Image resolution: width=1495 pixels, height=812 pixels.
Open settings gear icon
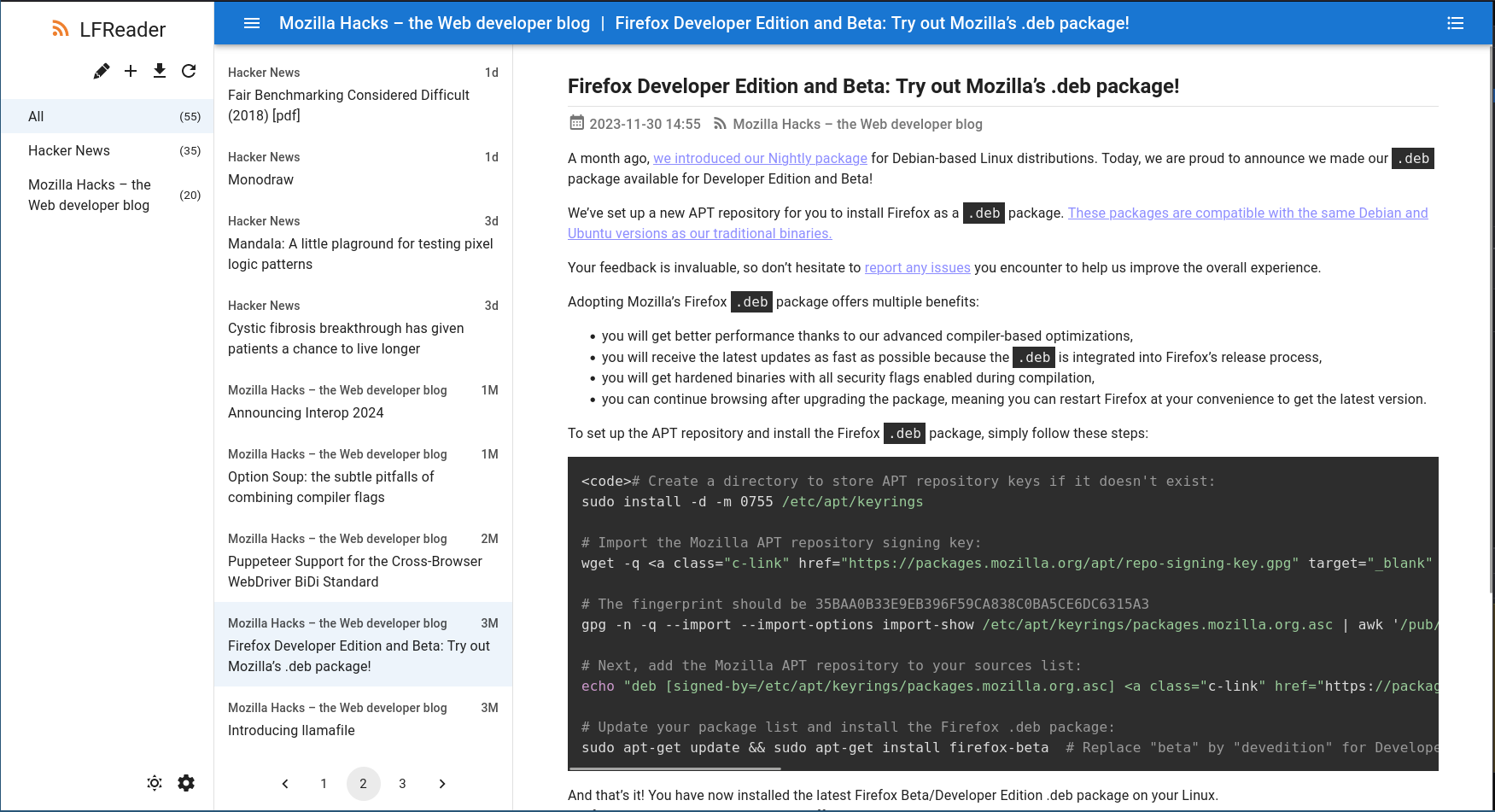186,783
